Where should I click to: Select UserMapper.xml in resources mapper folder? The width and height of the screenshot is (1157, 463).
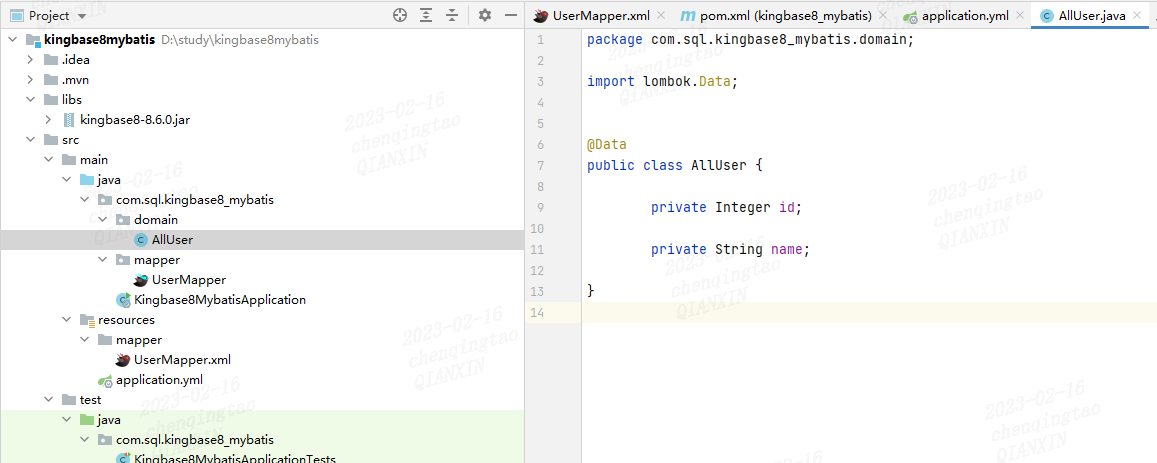tap(182, 360)
